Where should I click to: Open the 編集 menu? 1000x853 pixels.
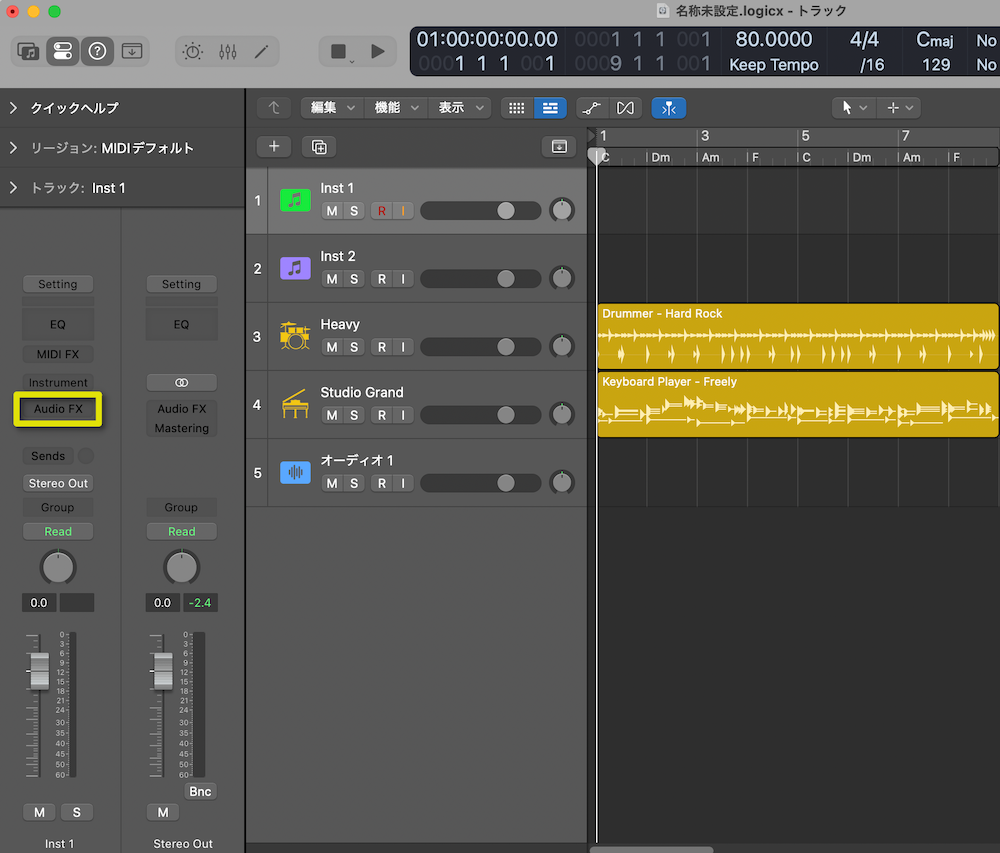point(332,108)
